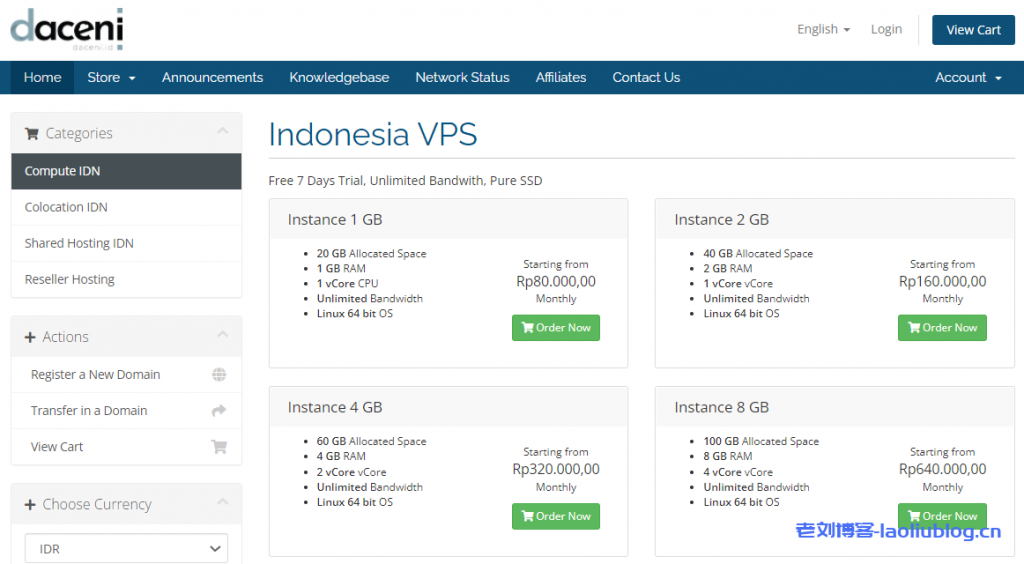Image resolution: width=1024 pixels, height=564 pixels.
Task: Open the English language dropdown
Action: coord(823,30)
